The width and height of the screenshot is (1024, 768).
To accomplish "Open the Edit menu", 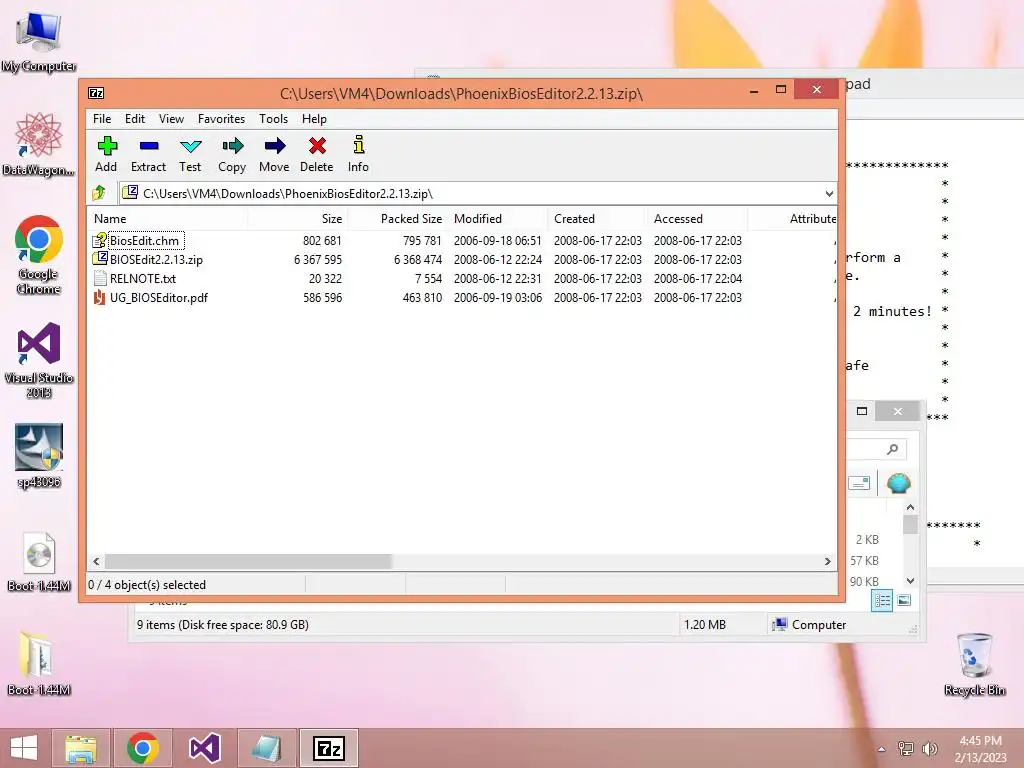I will coord(135,119).
